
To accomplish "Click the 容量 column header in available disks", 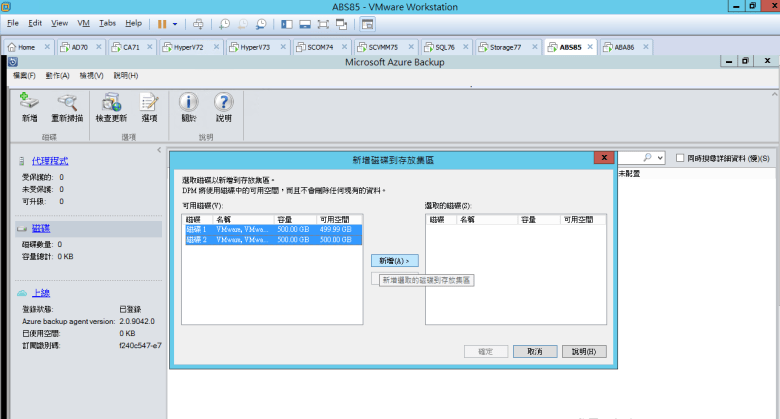I will (286, 218).
